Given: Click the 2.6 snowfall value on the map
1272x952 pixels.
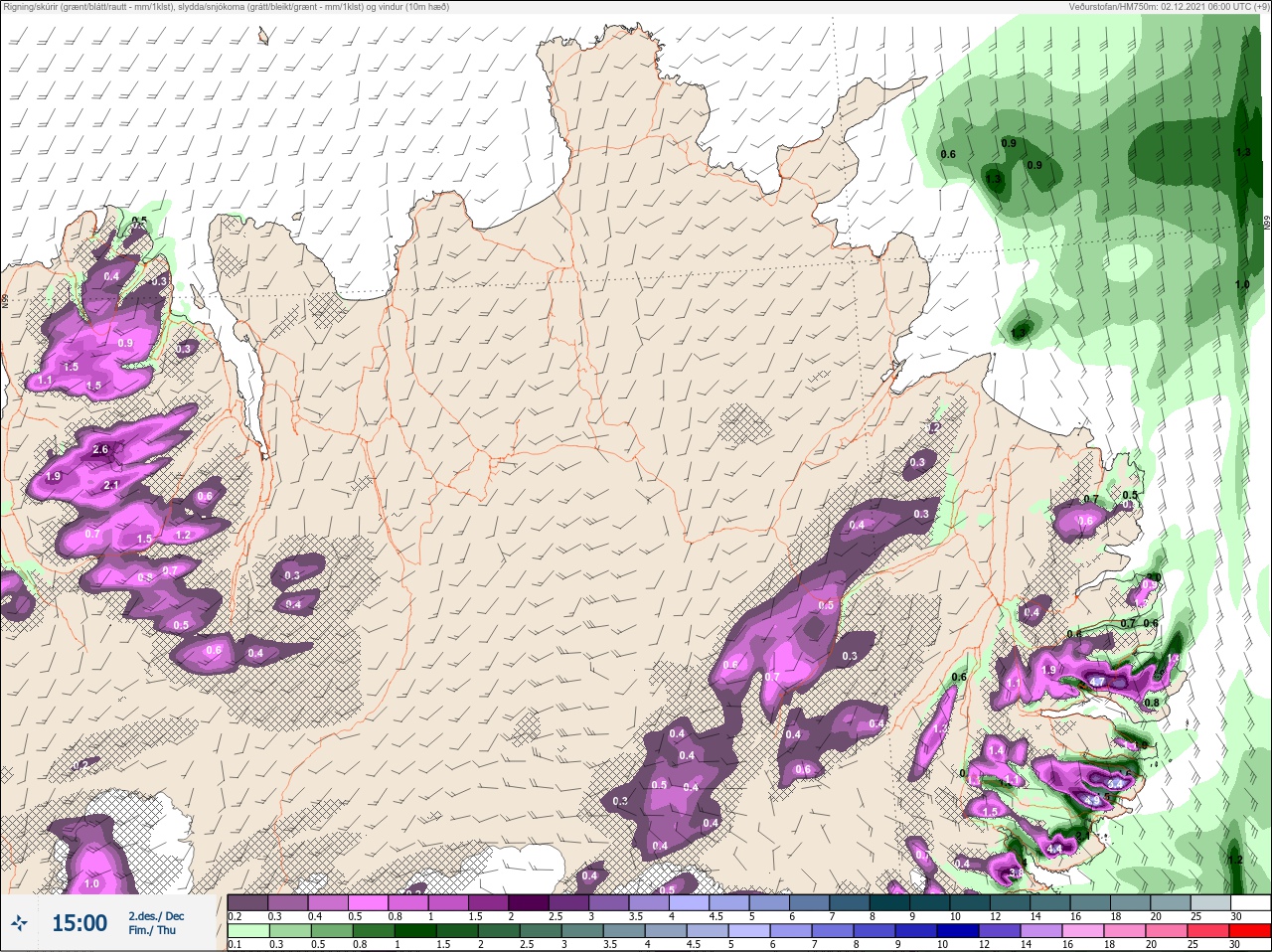Looking at the screenshot, I should [x=100, y=449].
